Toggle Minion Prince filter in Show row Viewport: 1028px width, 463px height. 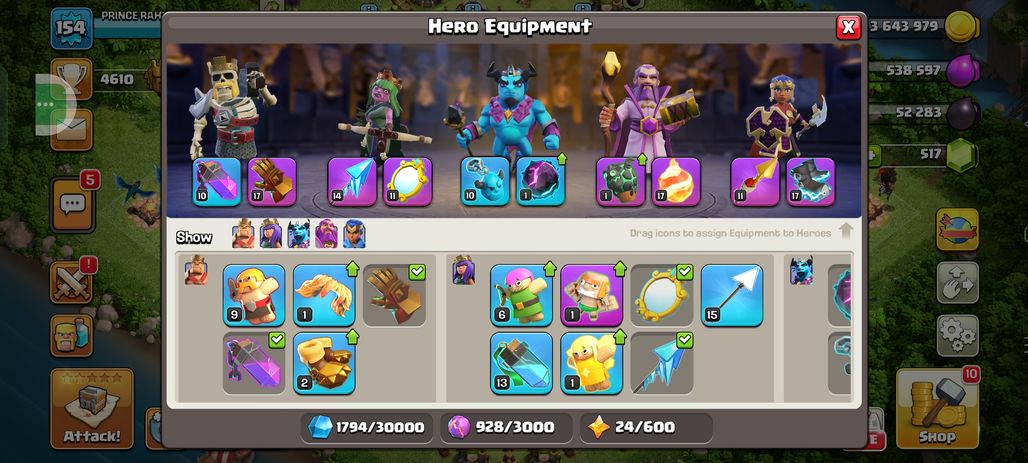[x=298, y=234]
